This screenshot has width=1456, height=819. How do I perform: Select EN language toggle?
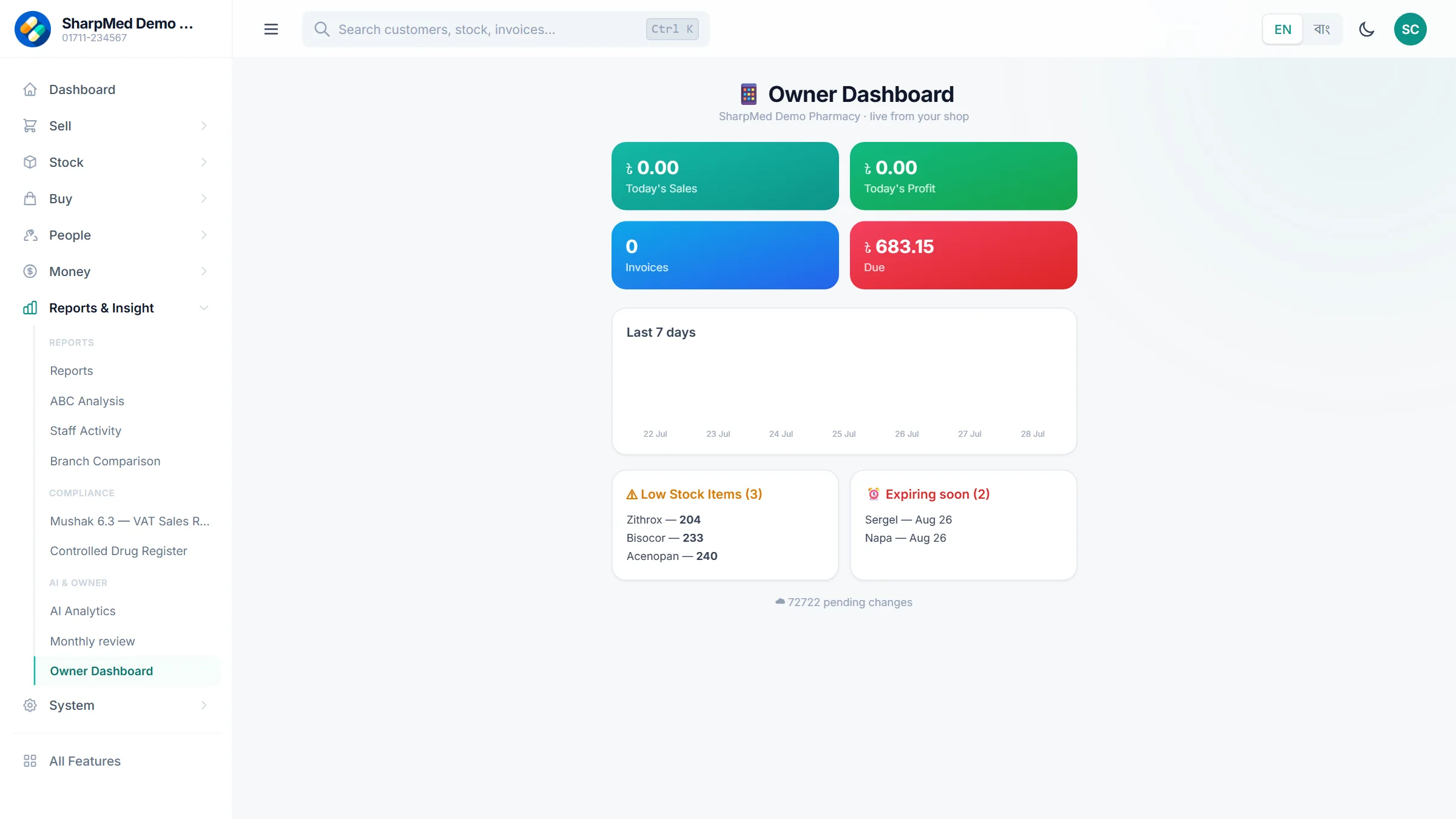(1282, 29)
